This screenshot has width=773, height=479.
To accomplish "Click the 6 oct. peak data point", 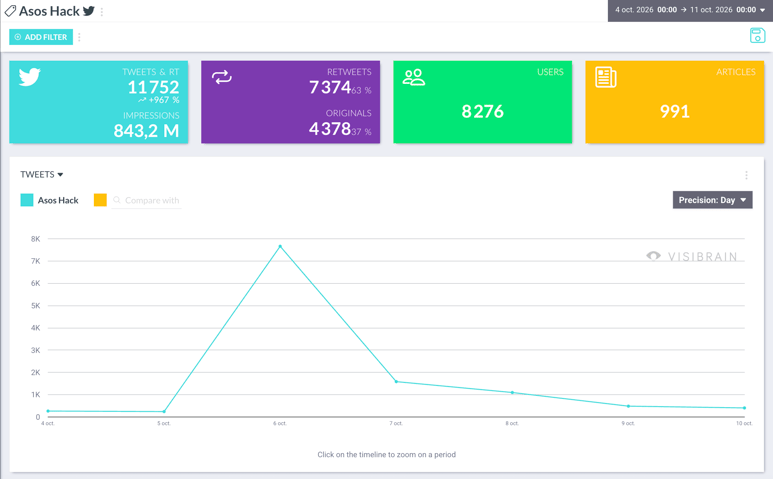I will (280, 246).
